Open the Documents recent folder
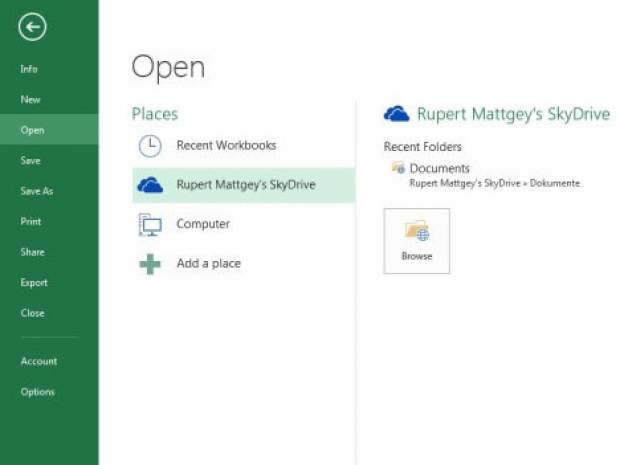620x465 pixels. click(439, 168)
